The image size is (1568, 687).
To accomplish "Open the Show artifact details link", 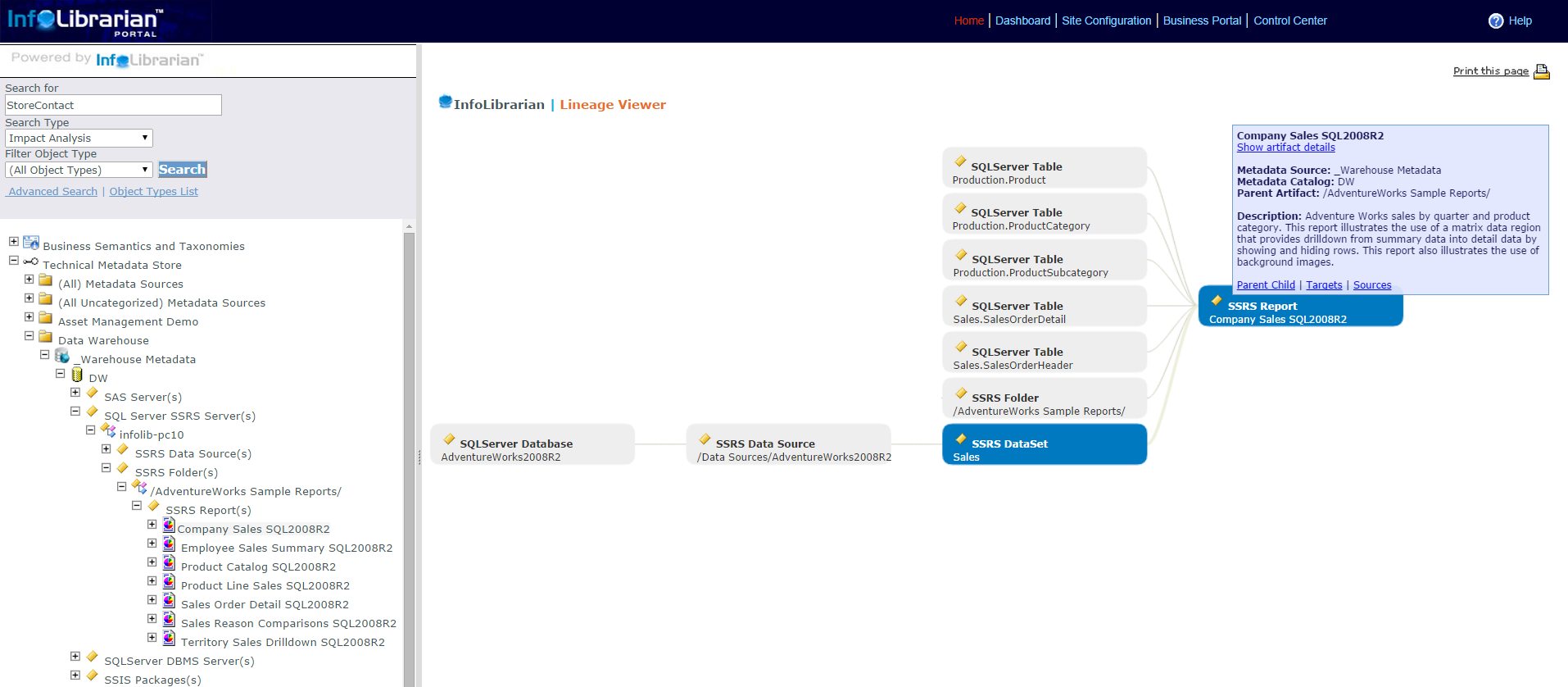I will [x=1285, y=148].
